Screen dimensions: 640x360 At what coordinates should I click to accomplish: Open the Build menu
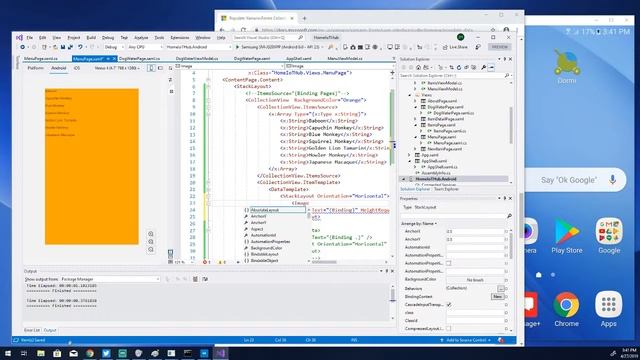[x=91, y=38]
